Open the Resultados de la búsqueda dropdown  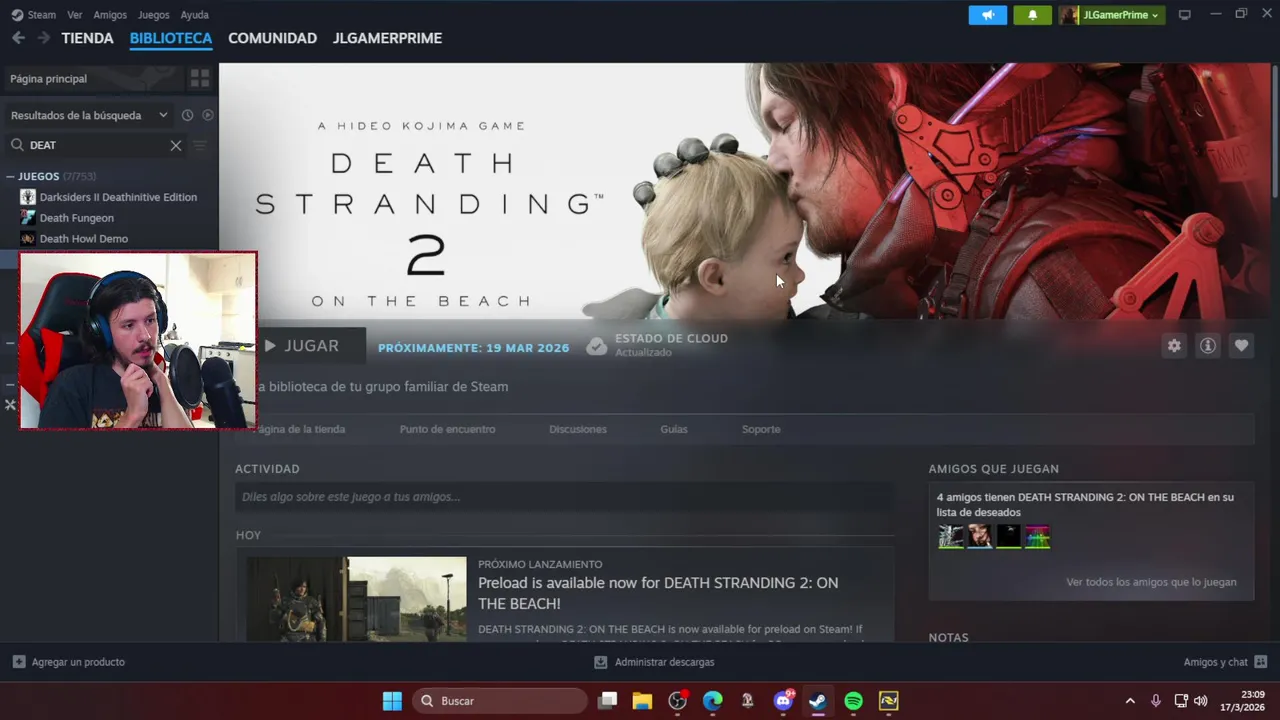90,115
